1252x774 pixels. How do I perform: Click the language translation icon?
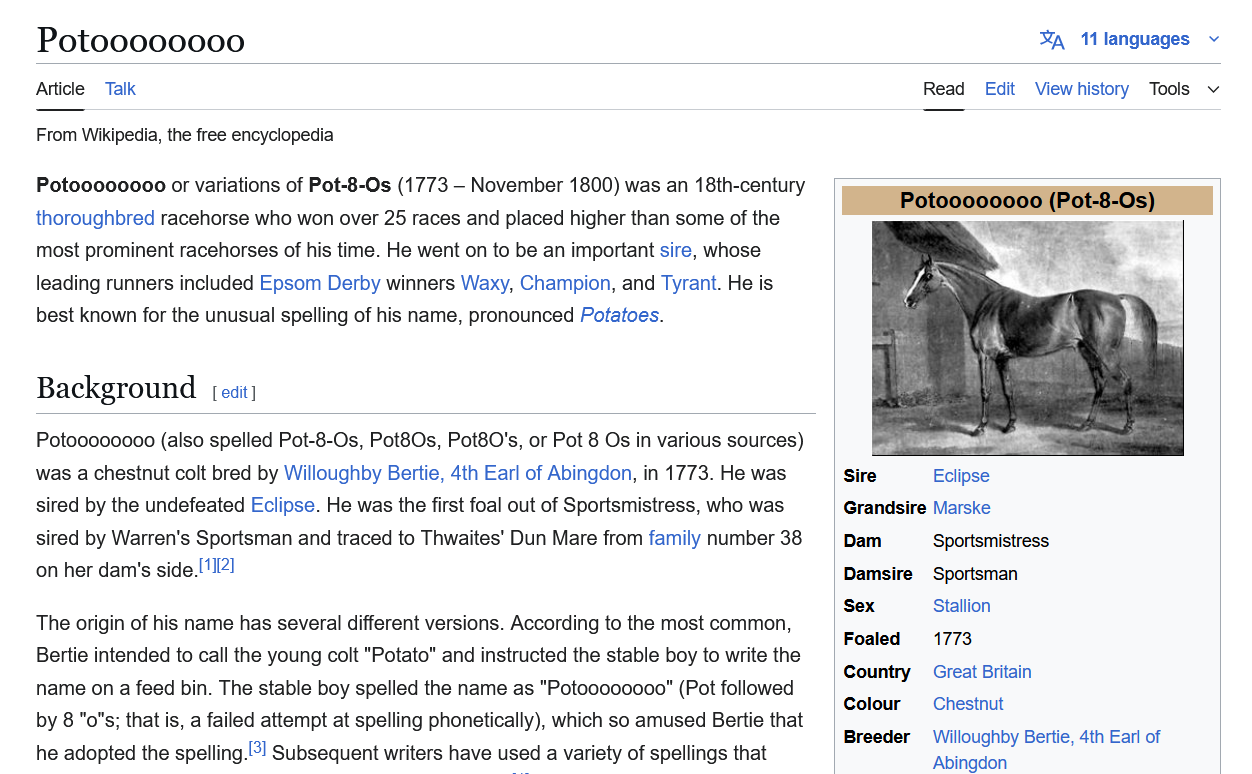click(1052, 39)
